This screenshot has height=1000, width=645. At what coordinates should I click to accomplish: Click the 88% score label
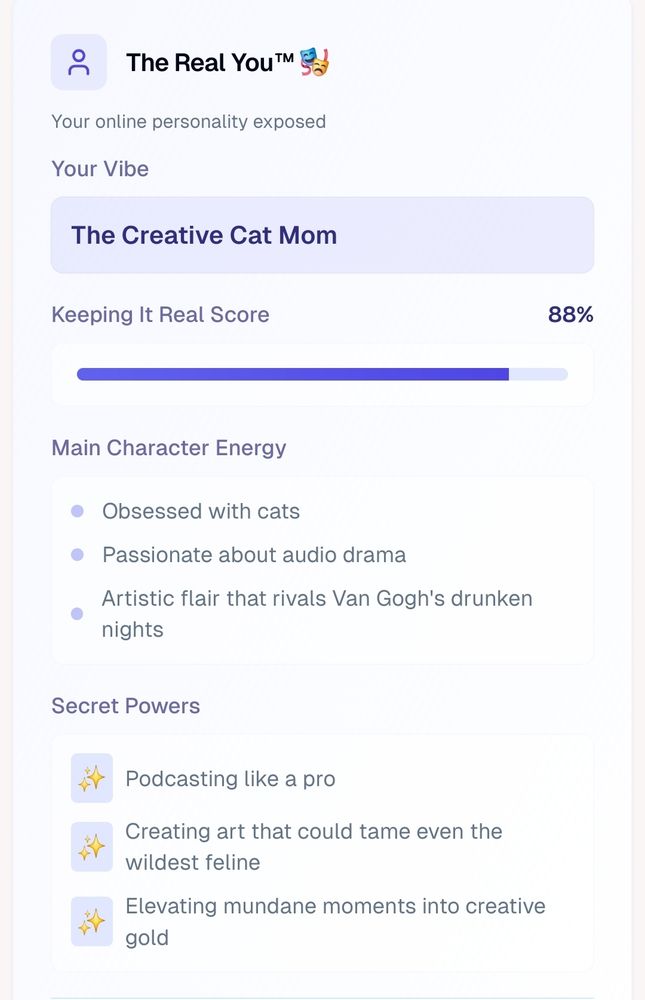tap(572, 314)
